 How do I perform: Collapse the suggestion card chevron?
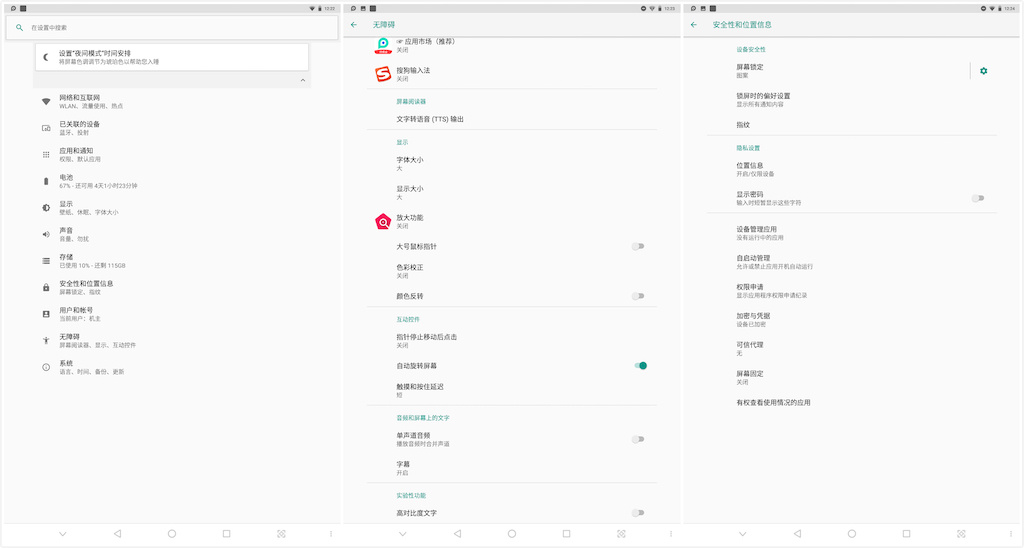(x=302, y=80)
